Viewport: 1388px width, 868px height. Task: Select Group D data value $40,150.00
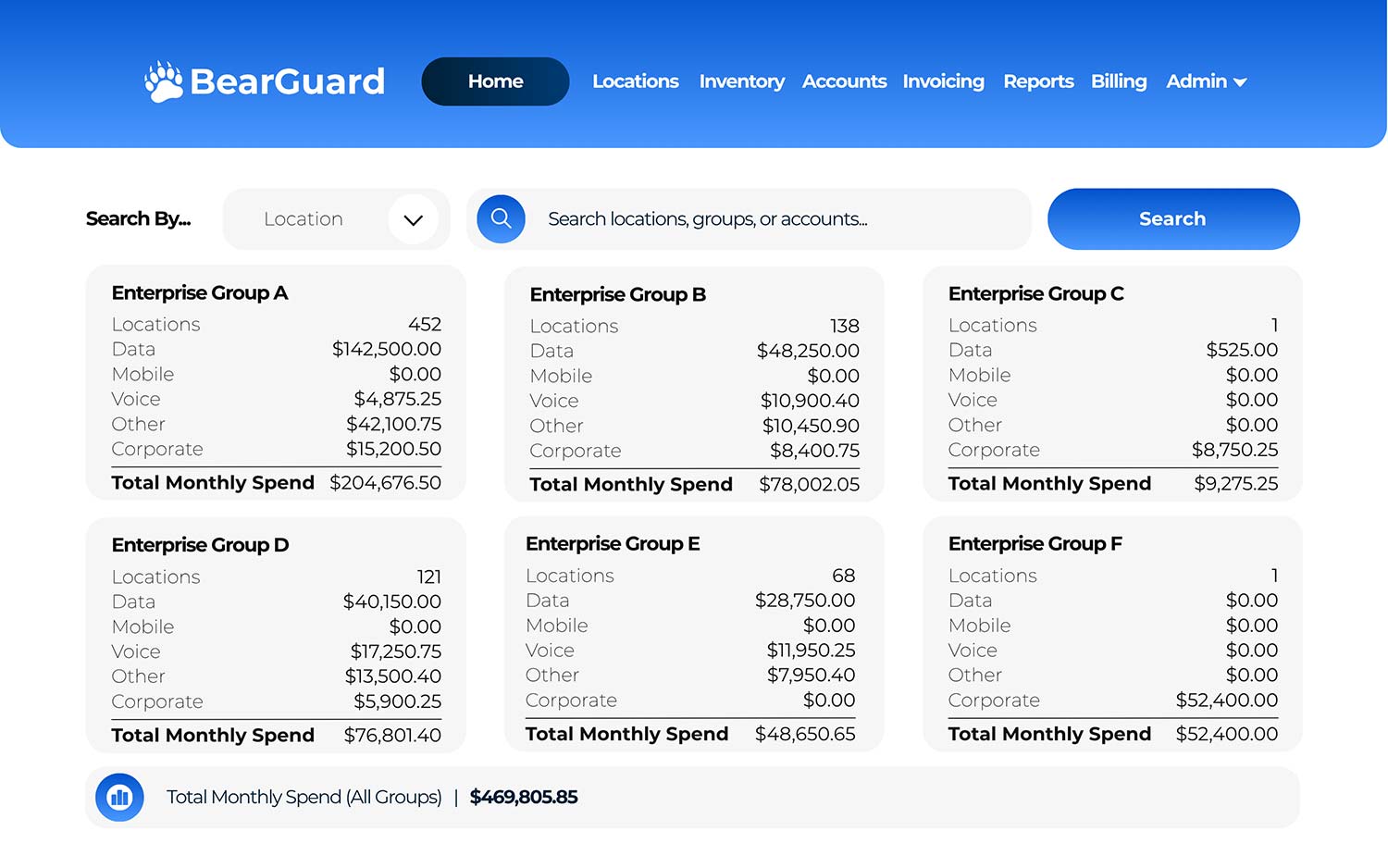tap(392, 602)
